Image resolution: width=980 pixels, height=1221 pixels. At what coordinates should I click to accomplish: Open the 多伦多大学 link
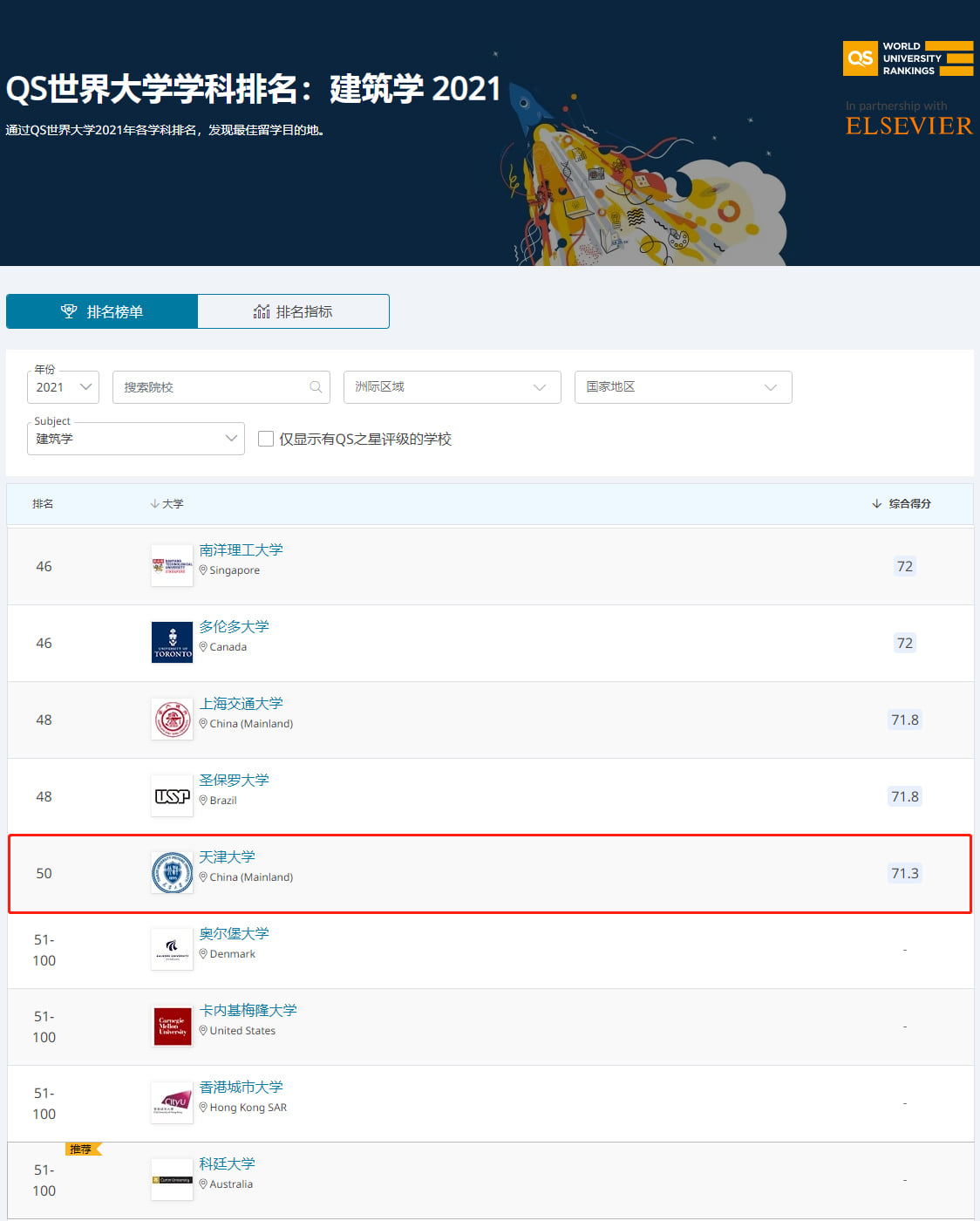[234, 627]
